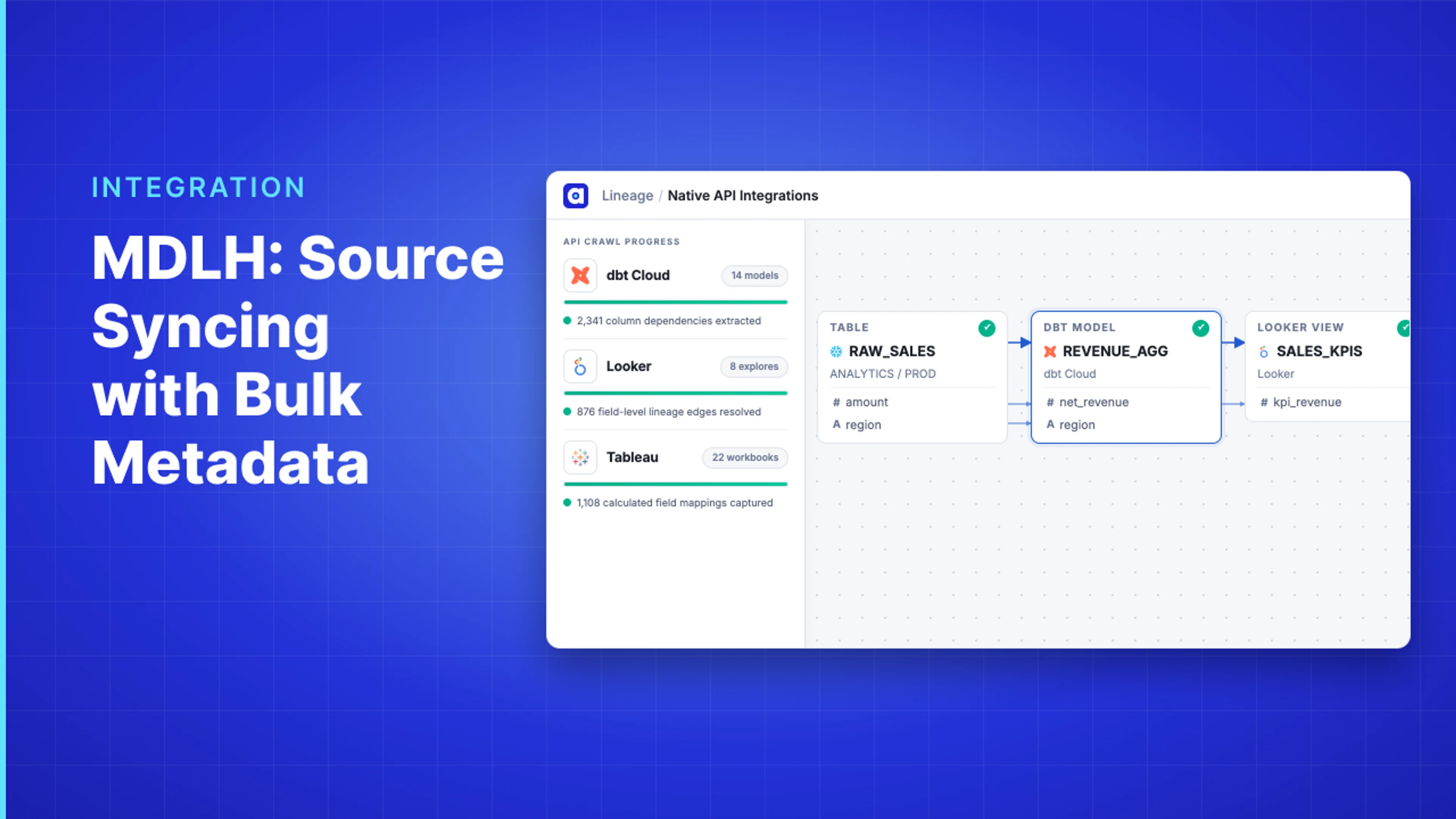
Task: Click the green checkmark on REVENUE_AGG node
Action: click(x=1200, y=328)
